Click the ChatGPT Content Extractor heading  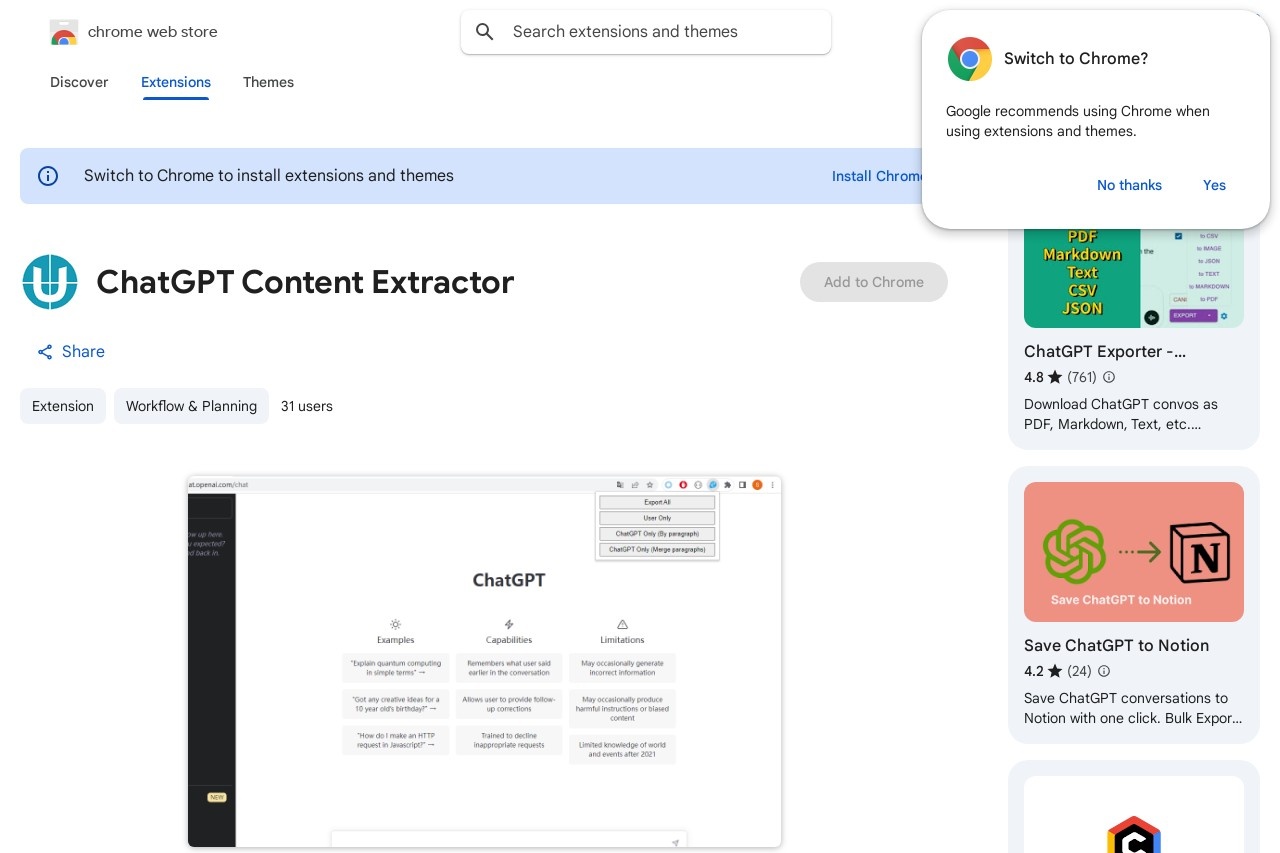[x=305, y=282]
